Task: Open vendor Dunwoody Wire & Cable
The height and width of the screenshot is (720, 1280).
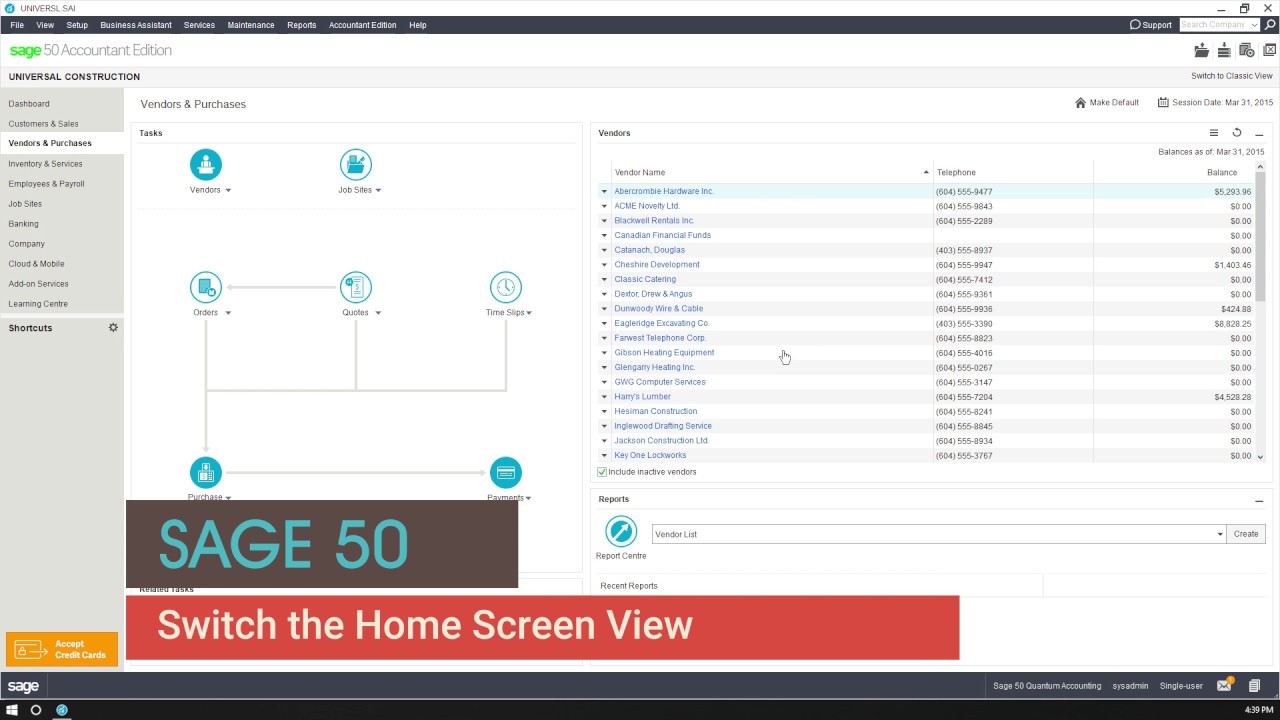Action: click(x=659, y=309)
